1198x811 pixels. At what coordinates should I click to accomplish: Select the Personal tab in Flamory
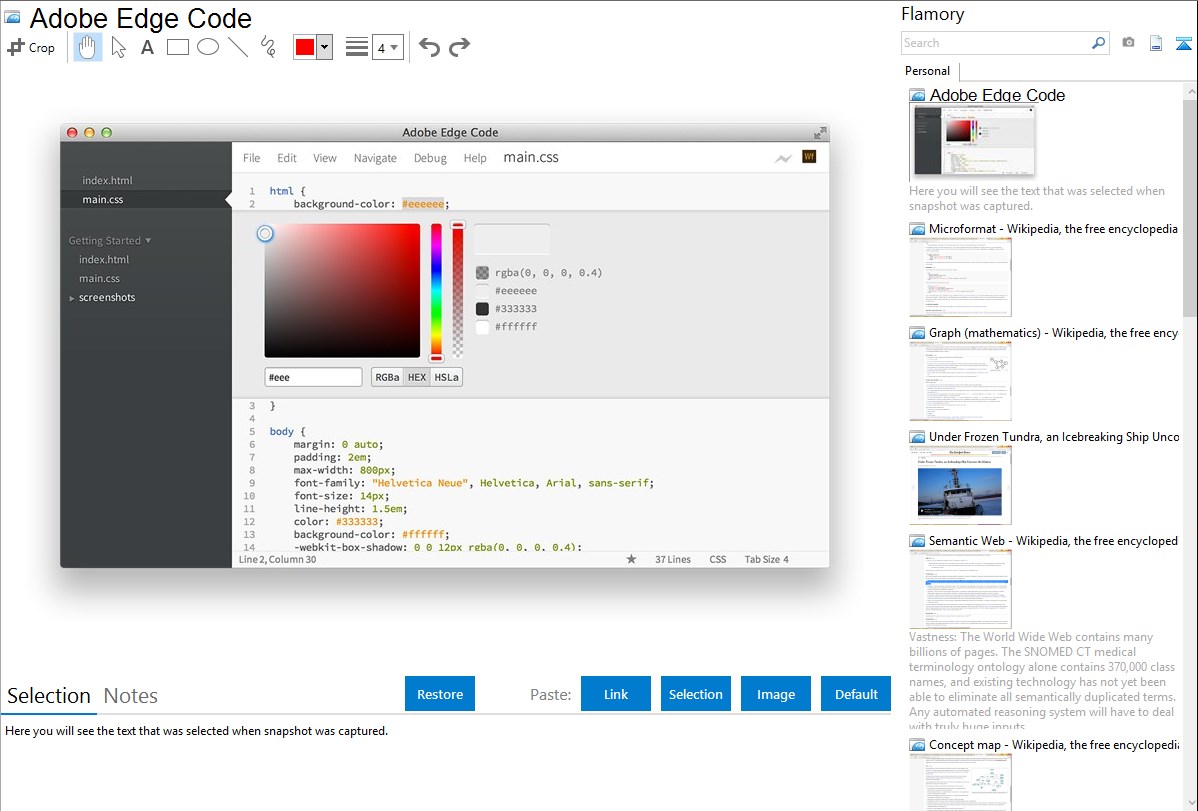click(x=928, y=71)
